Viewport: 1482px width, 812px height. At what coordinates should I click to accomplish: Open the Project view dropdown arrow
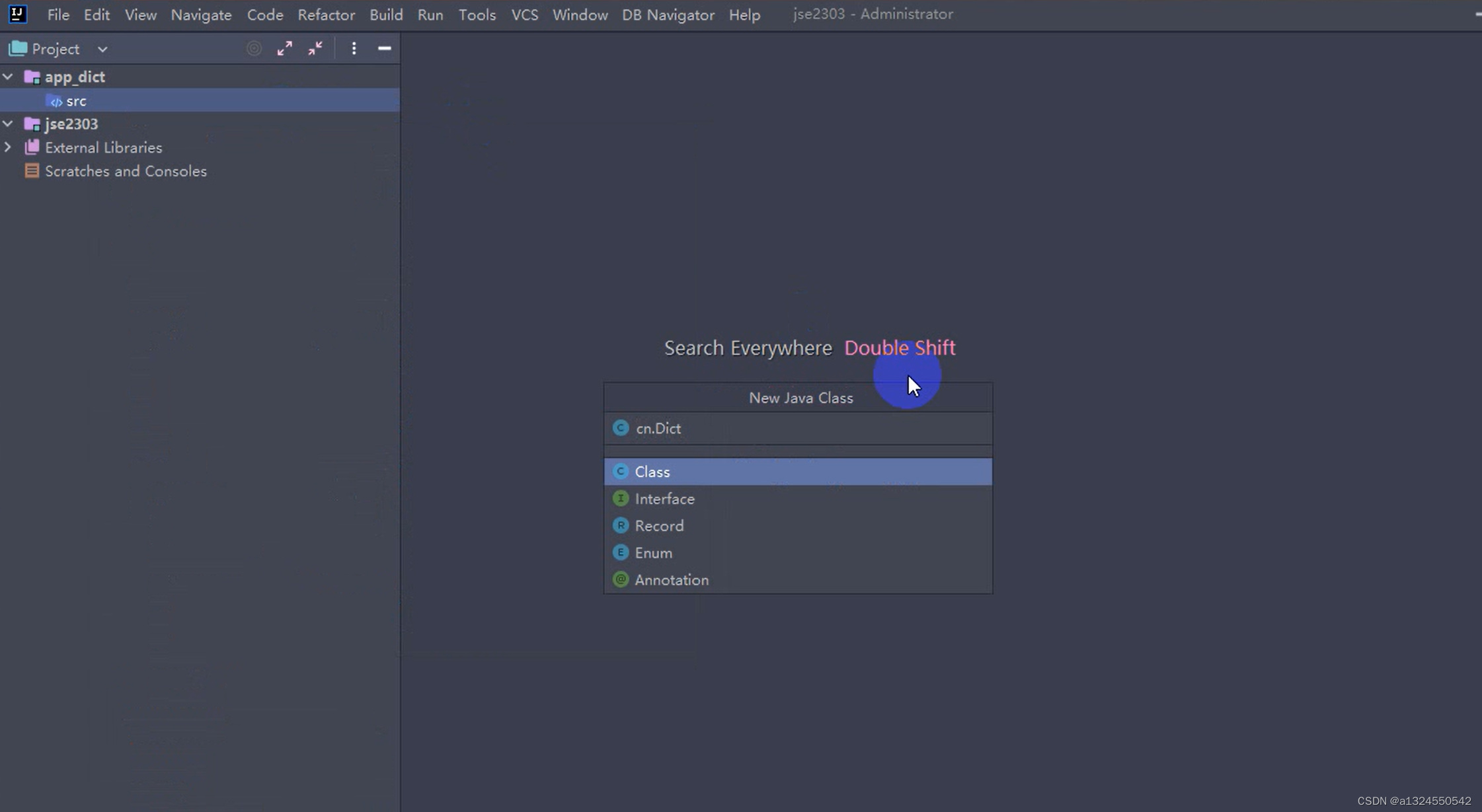coord(102,50)
